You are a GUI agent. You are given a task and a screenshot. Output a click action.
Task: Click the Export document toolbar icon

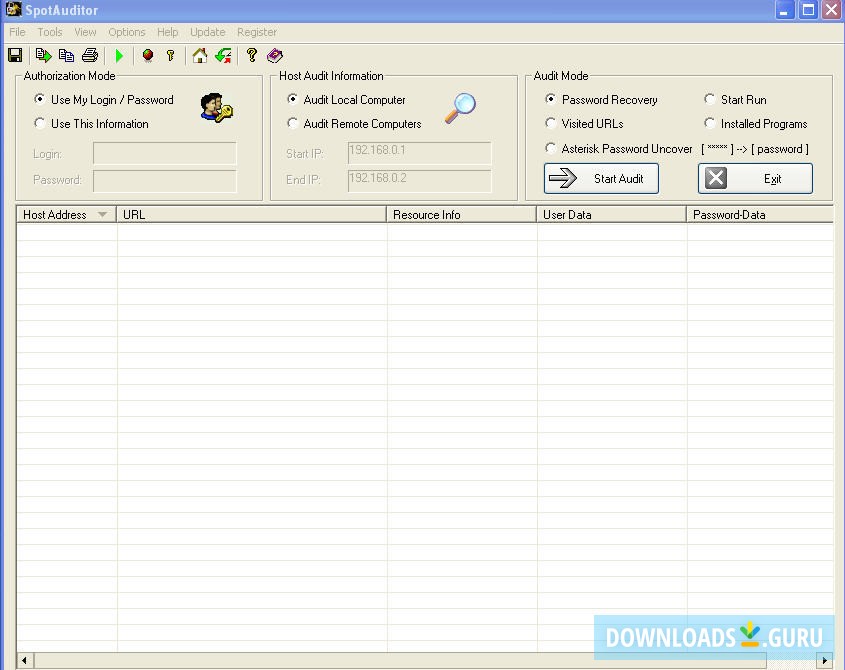click(43, 55)
